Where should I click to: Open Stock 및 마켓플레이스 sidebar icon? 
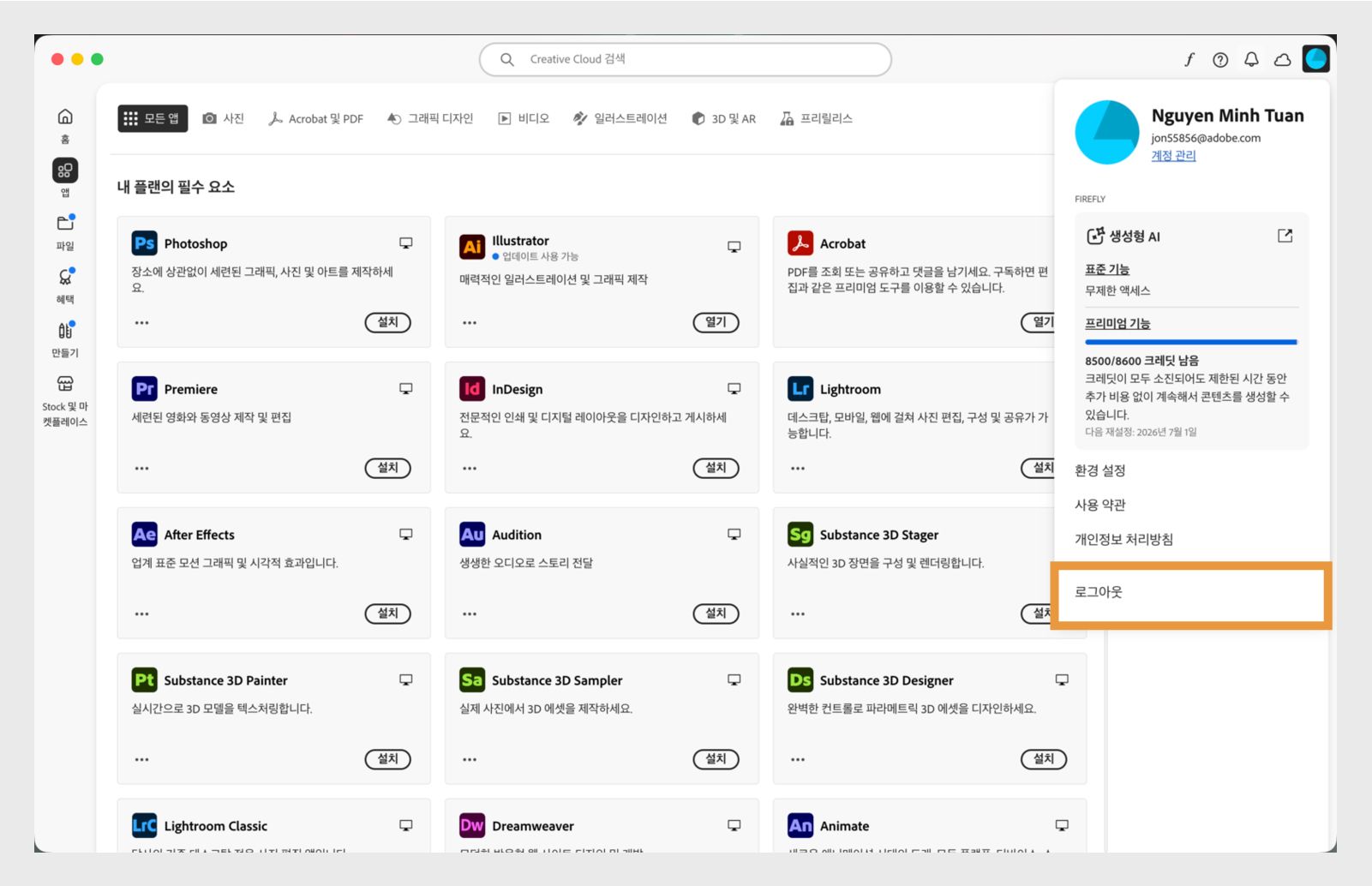pos(65,383)
